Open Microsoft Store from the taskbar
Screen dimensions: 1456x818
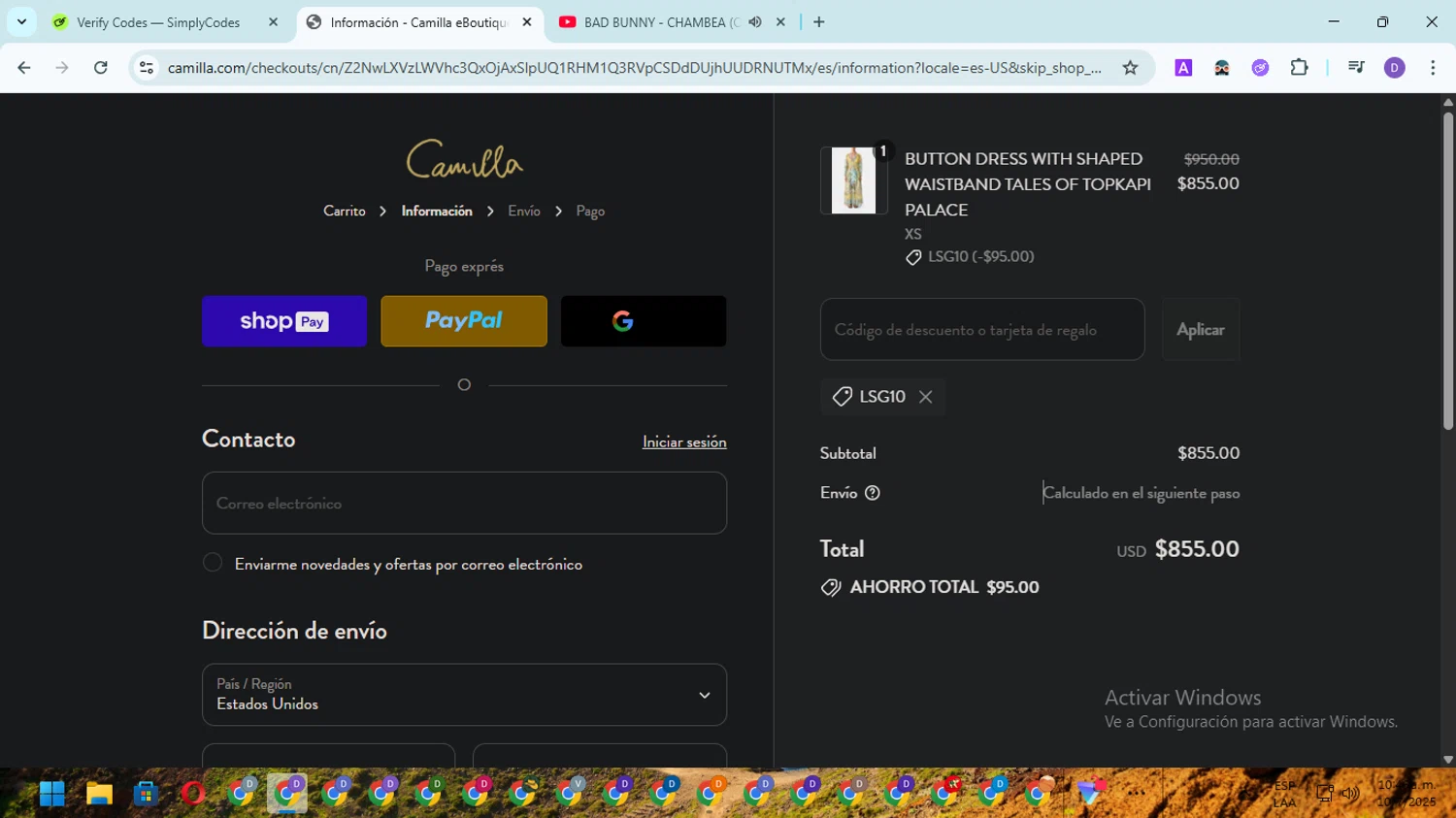point(146,794)
